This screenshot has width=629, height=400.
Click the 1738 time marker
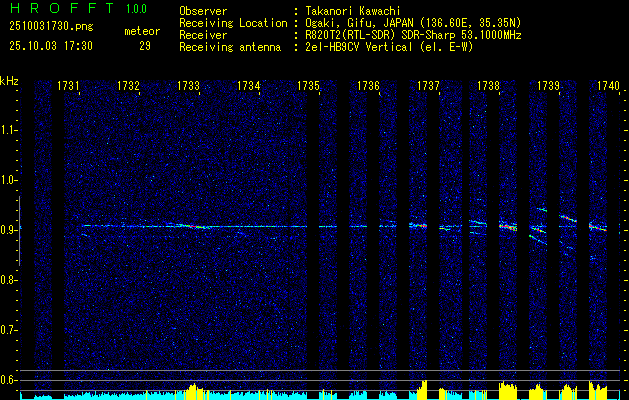click(488, 85)
